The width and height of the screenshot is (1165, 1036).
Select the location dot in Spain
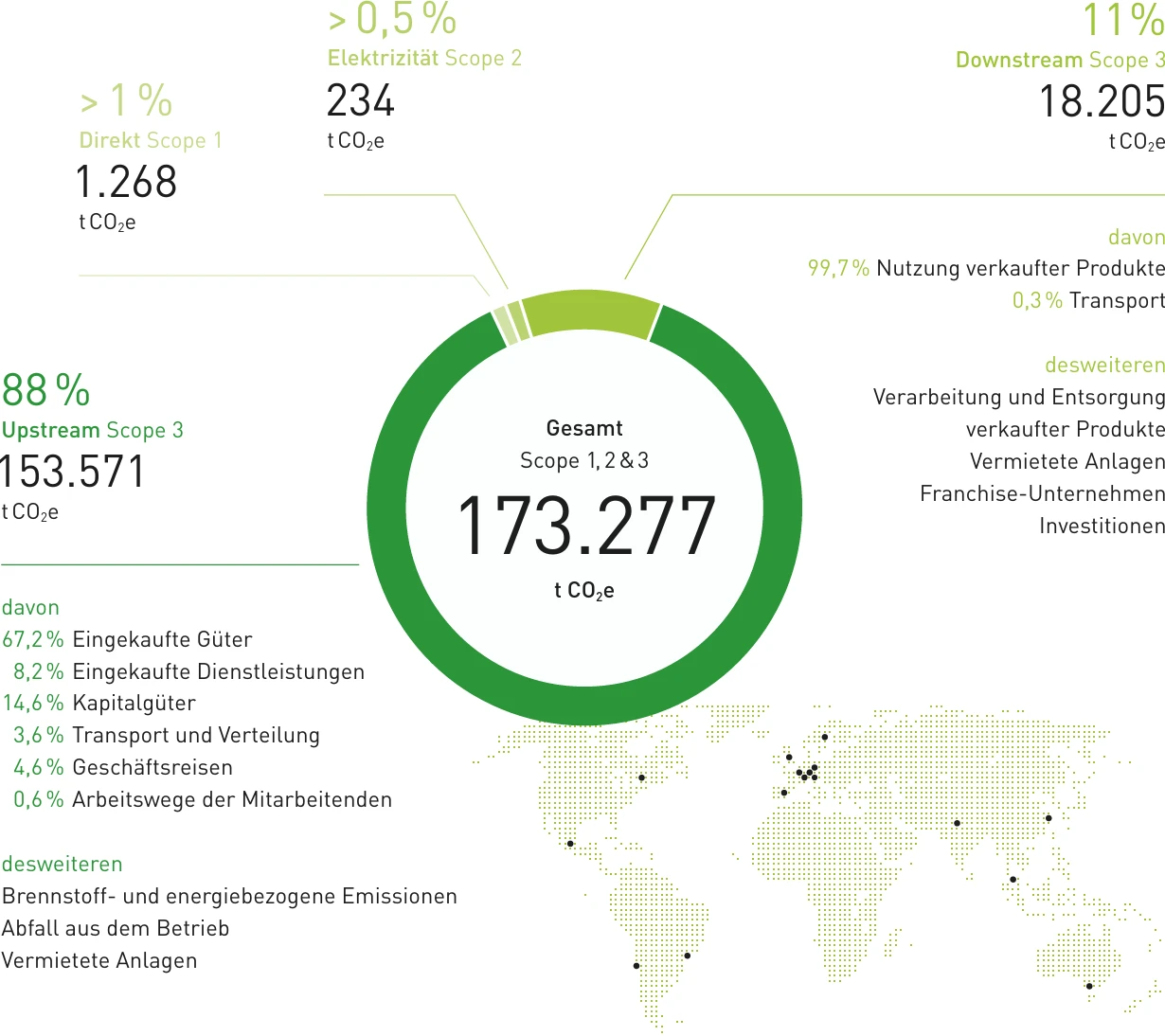[784, 793]
